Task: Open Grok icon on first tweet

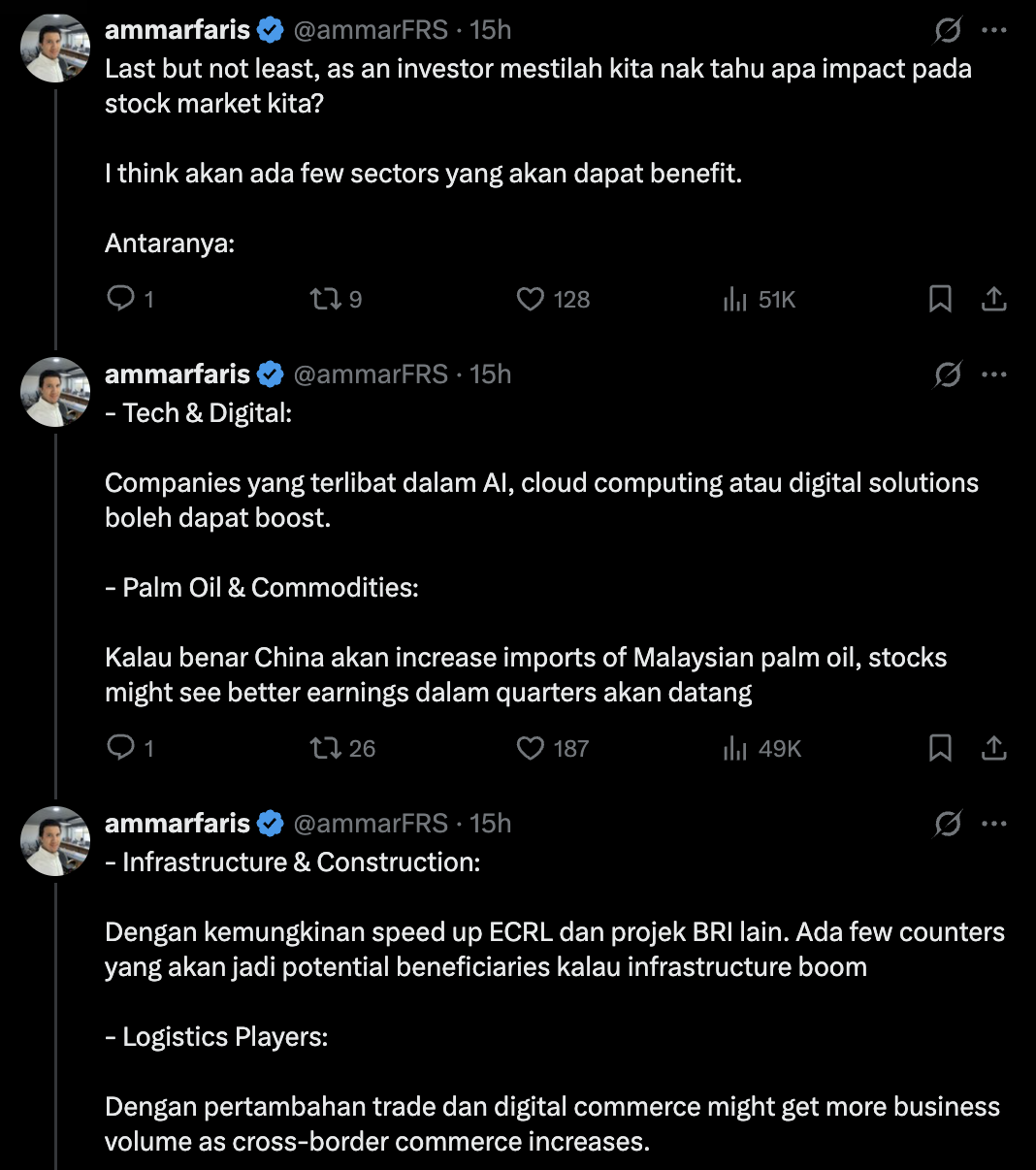Action: coord(948,30)
